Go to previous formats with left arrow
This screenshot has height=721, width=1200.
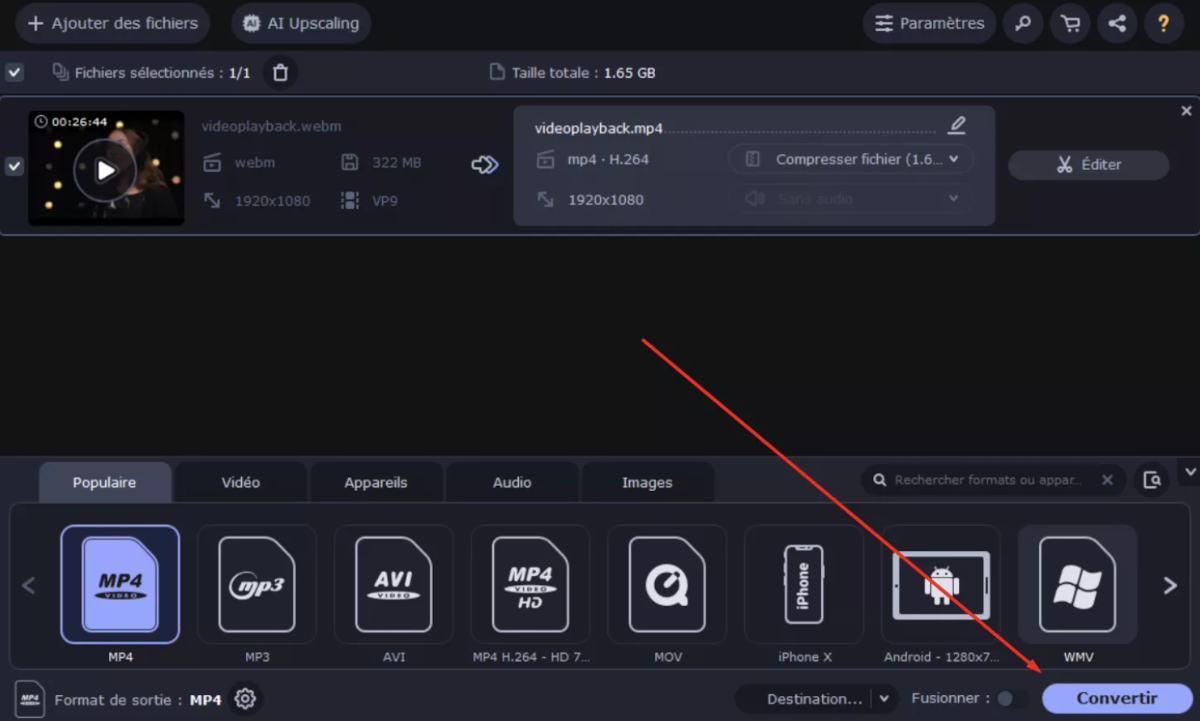pos(29,586)
